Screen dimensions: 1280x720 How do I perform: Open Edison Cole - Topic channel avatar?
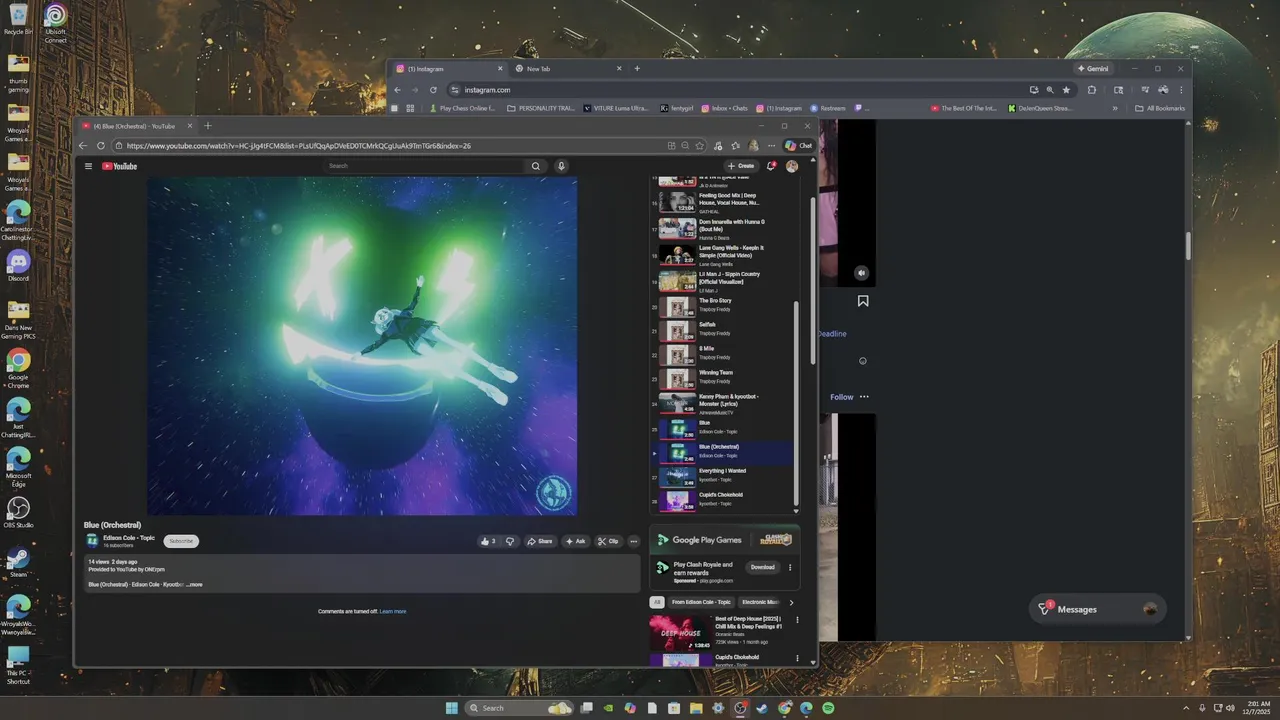pyautogui.click(x=92, y=541)
